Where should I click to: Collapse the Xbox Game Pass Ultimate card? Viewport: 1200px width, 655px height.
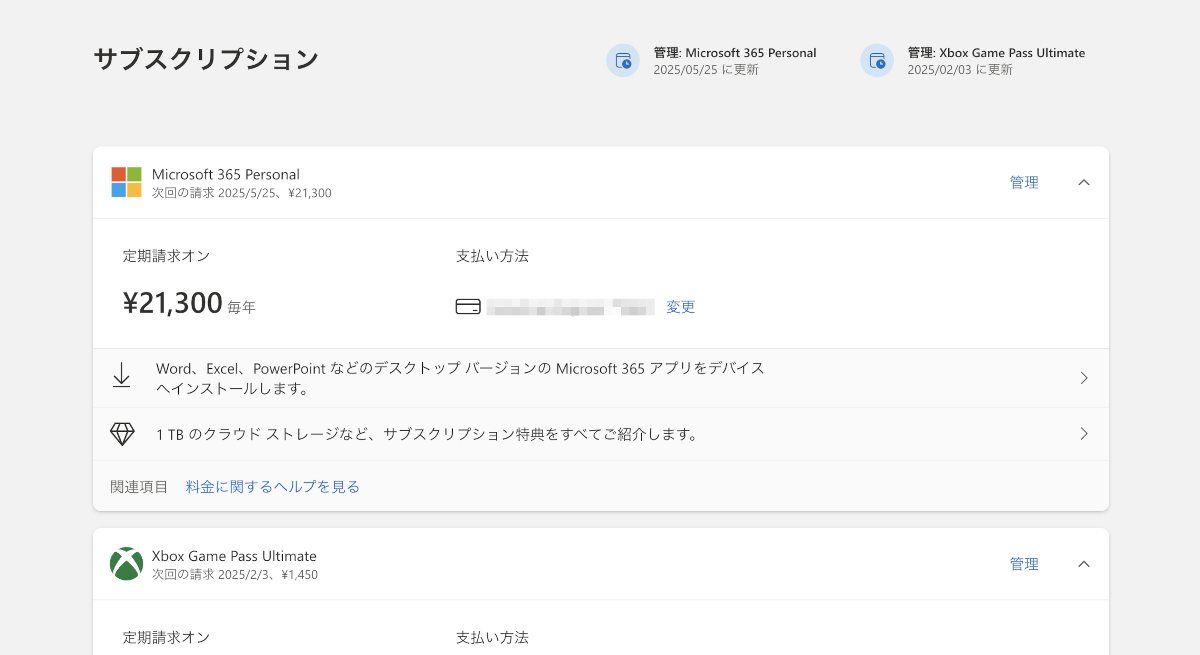(1084, 563)
